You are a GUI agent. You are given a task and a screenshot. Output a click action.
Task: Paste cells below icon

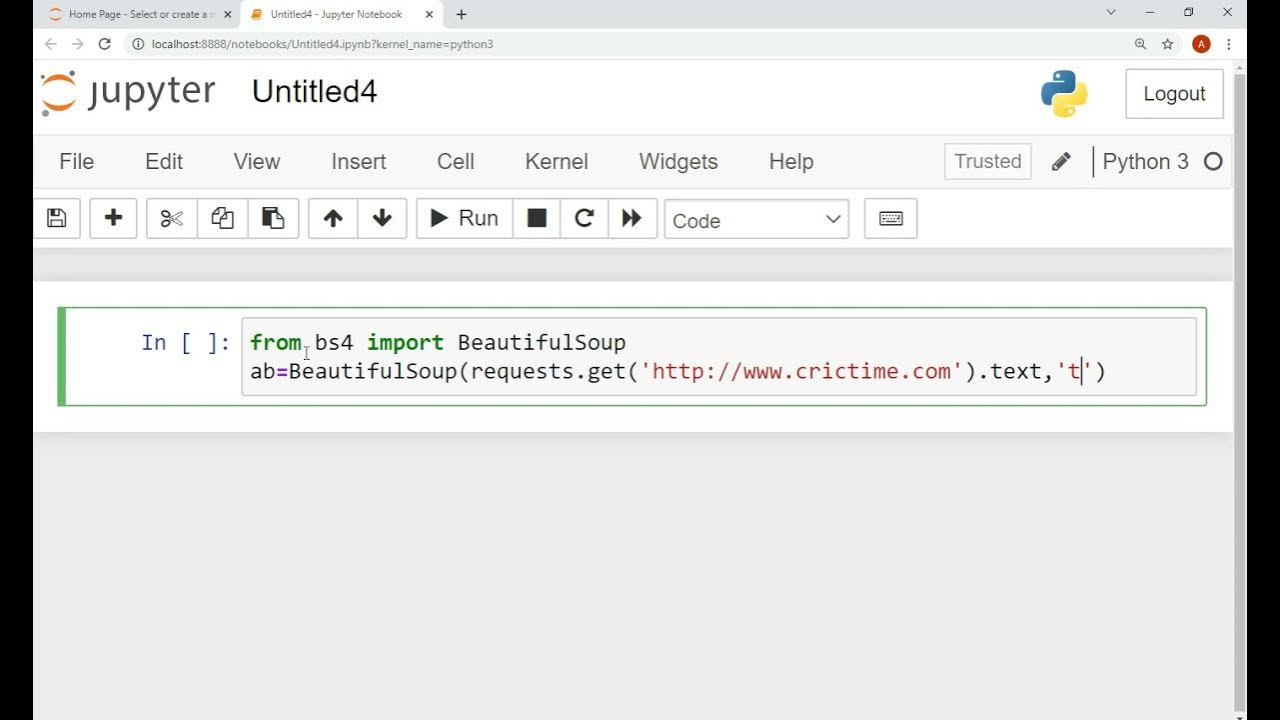point(273,219)
